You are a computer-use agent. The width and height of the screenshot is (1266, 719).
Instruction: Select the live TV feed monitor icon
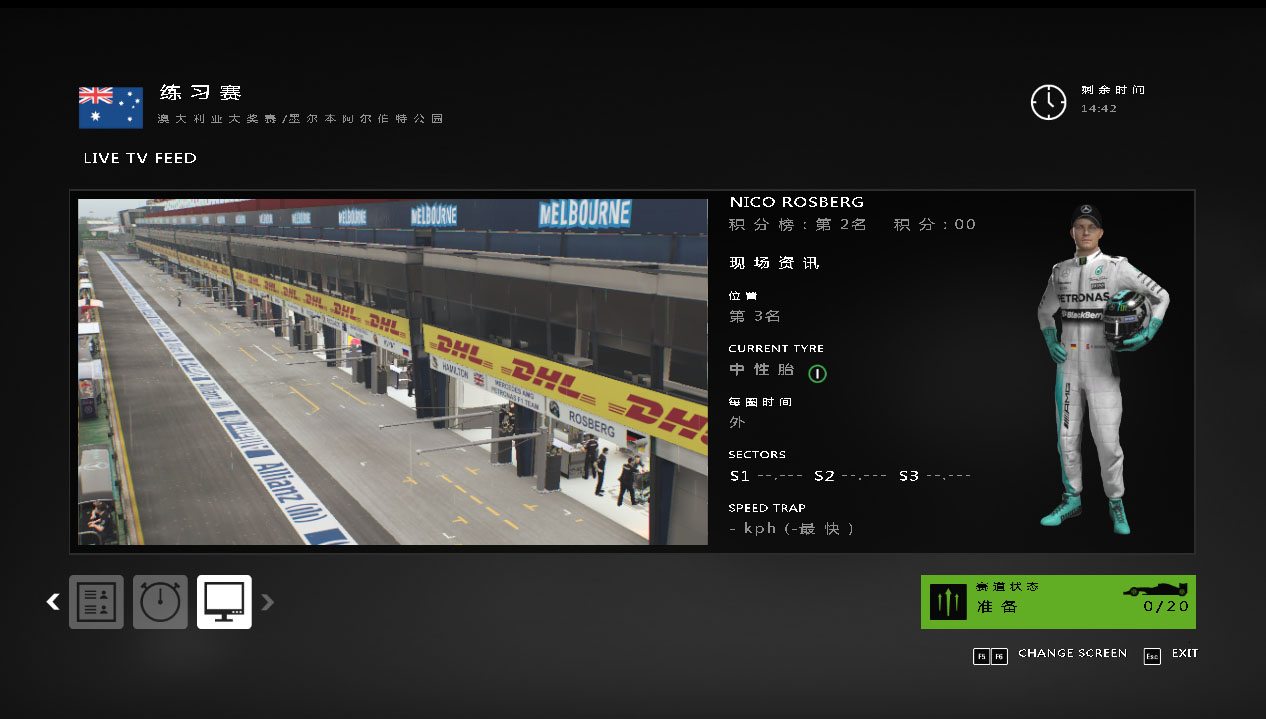point(224,602)
